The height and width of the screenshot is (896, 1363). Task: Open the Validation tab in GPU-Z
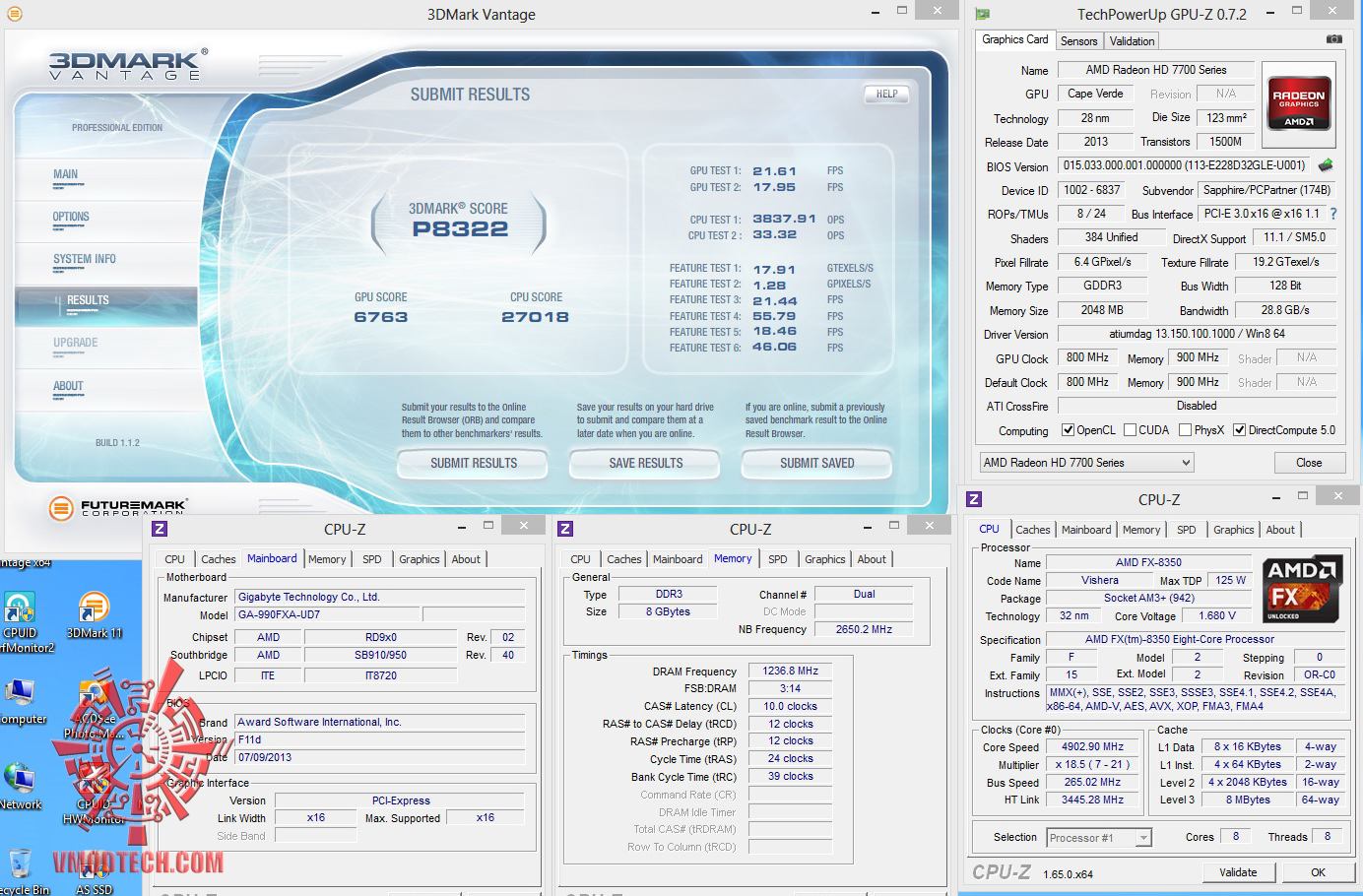point(1132,41)
